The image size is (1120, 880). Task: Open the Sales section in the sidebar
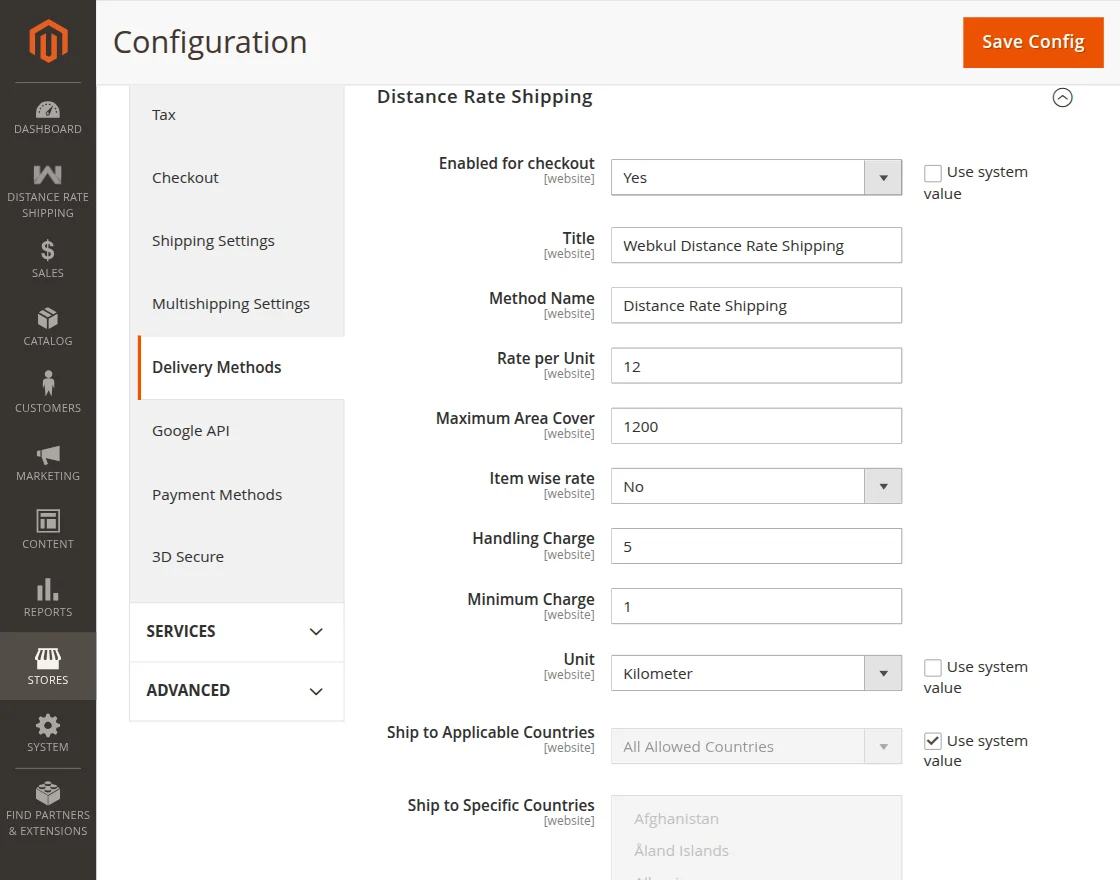47,255
